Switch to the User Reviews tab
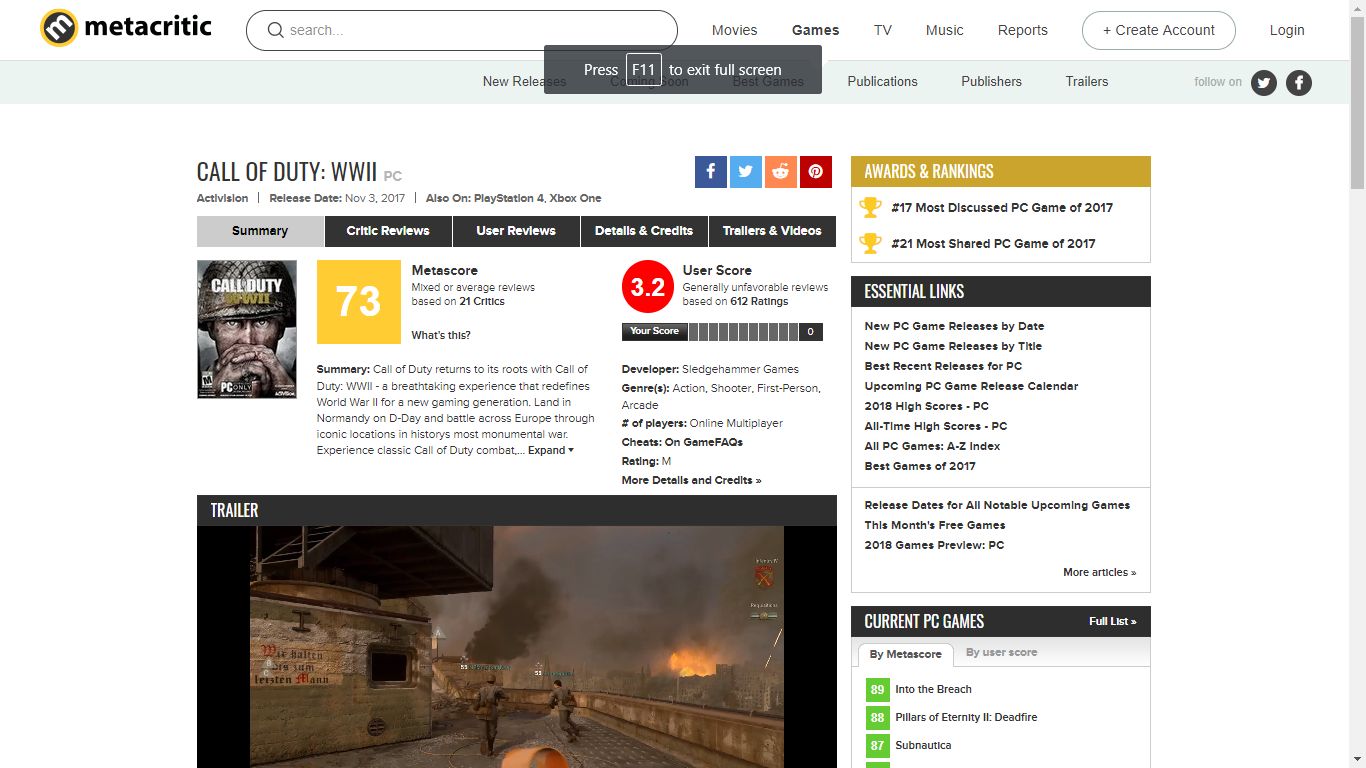 516,231
